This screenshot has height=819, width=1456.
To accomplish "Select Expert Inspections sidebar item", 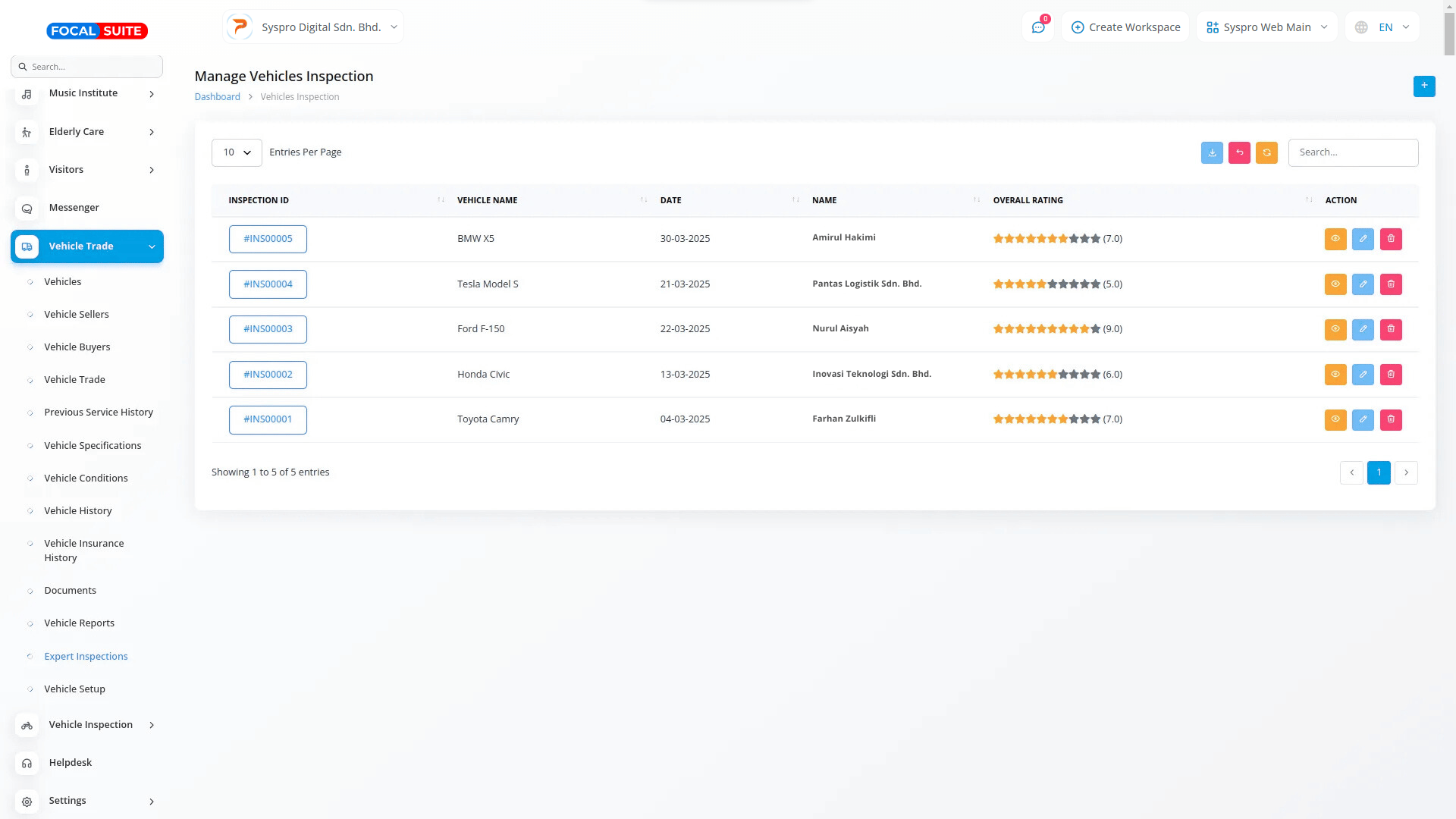I will point(86,657).
